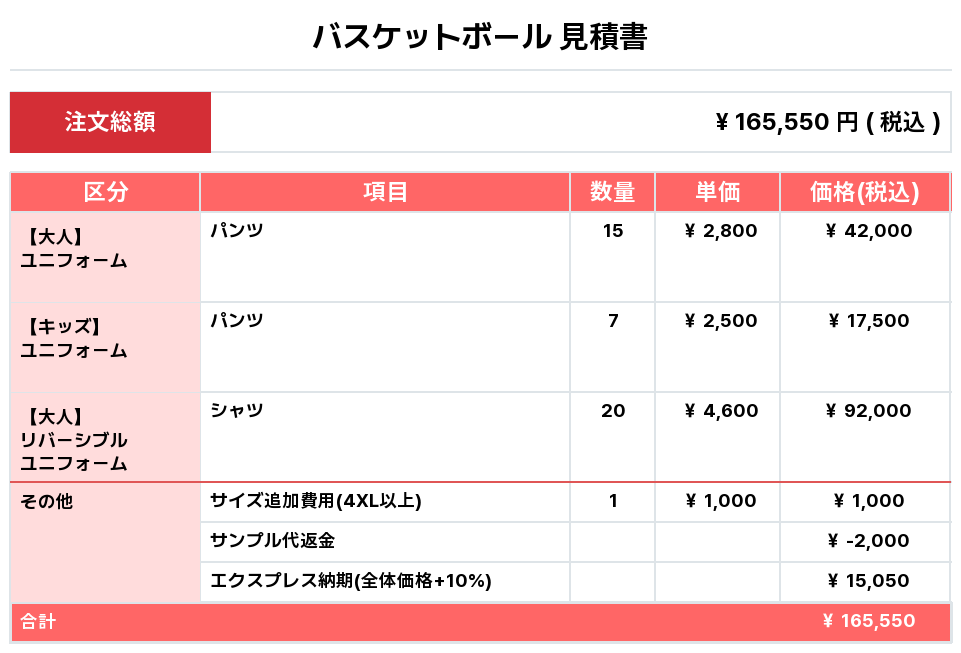
Task: Click the 合計 label in the footer row
Action: (x=39, y=622)
